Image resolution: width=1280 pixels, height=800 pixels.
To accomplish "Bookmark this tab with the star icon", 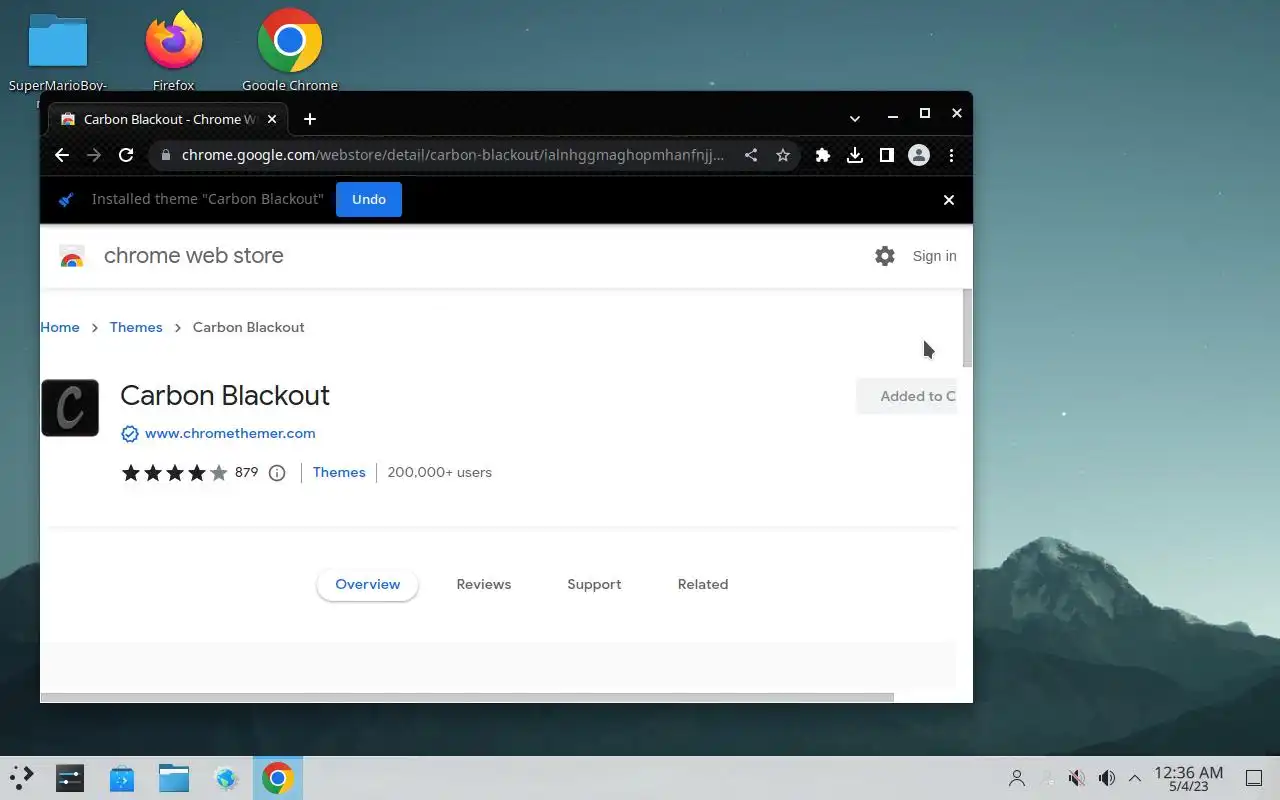I will [x=783, y=155].
